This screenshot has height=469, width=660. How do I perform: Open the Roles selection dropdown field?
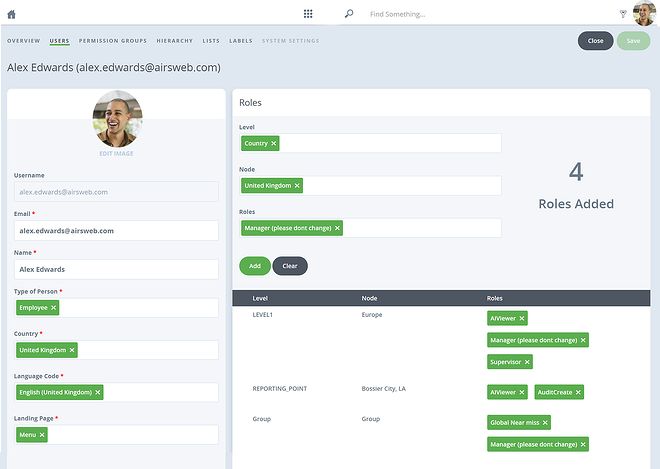[x=370, y=228]
